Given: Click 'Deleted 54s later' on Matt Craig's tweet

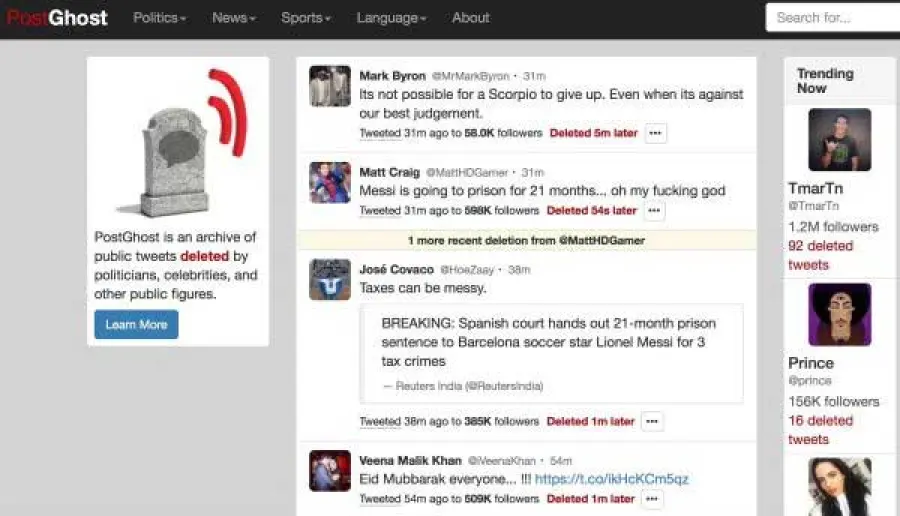Looking at the screenshot, I should point(592,211).
